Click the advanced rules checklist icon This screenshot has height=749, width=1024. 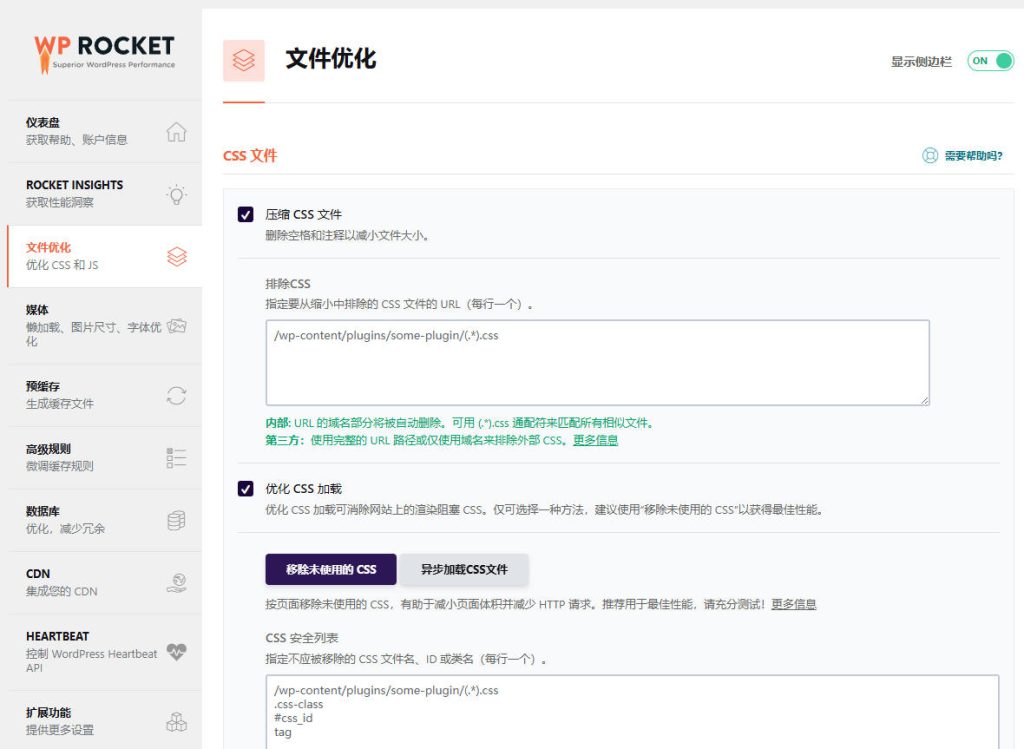click(x=176, y=458)
